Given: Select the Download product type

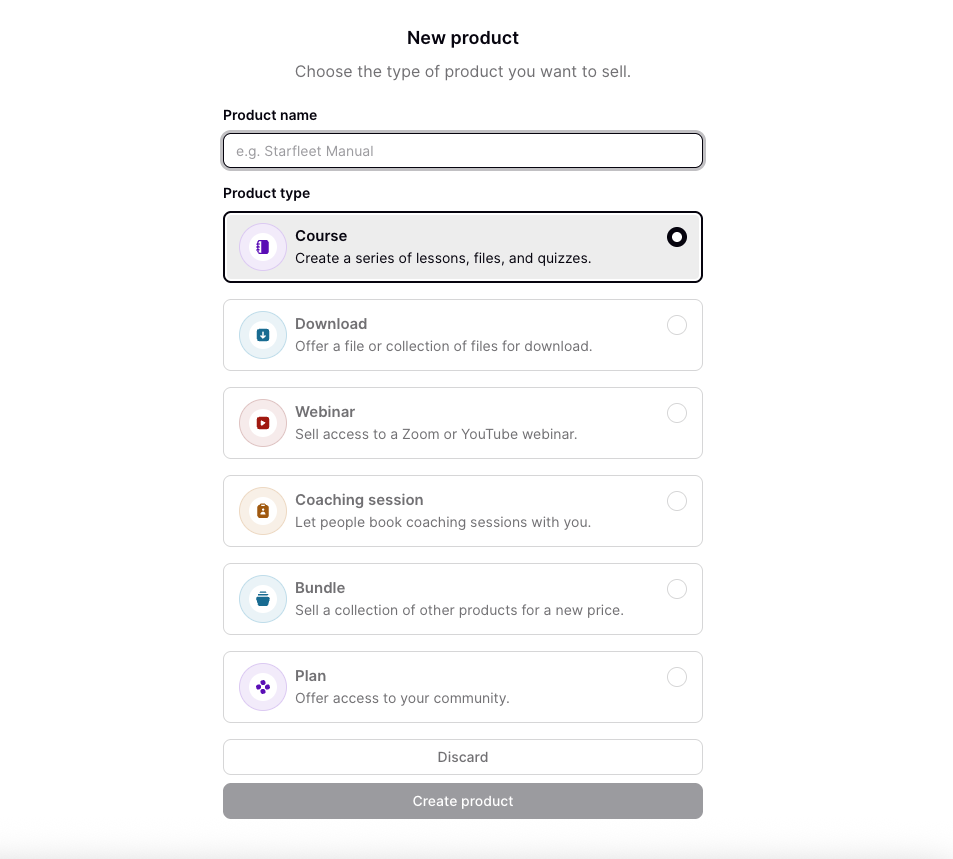Looking at the screenshot, I should click(x=677, y=325).
